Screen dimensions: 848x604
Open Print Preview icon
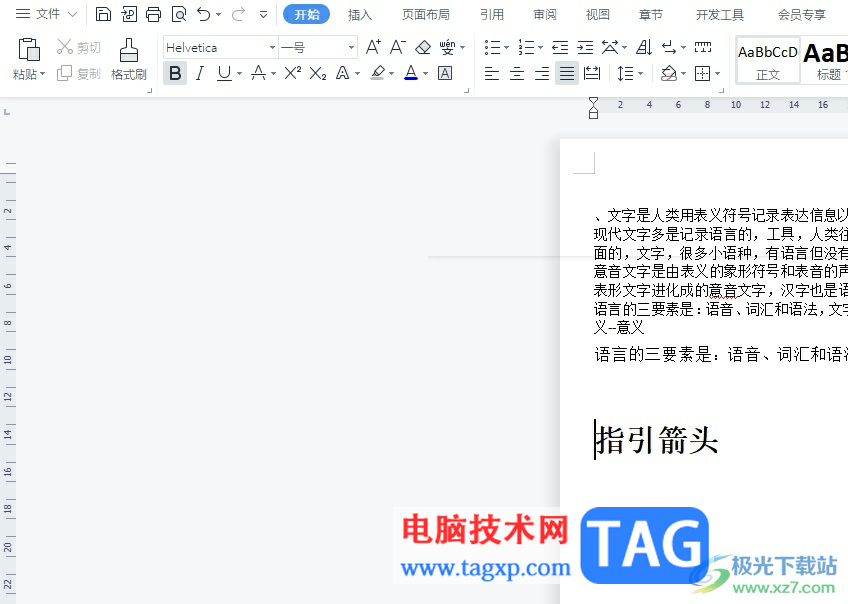click(x=178, y=14)
